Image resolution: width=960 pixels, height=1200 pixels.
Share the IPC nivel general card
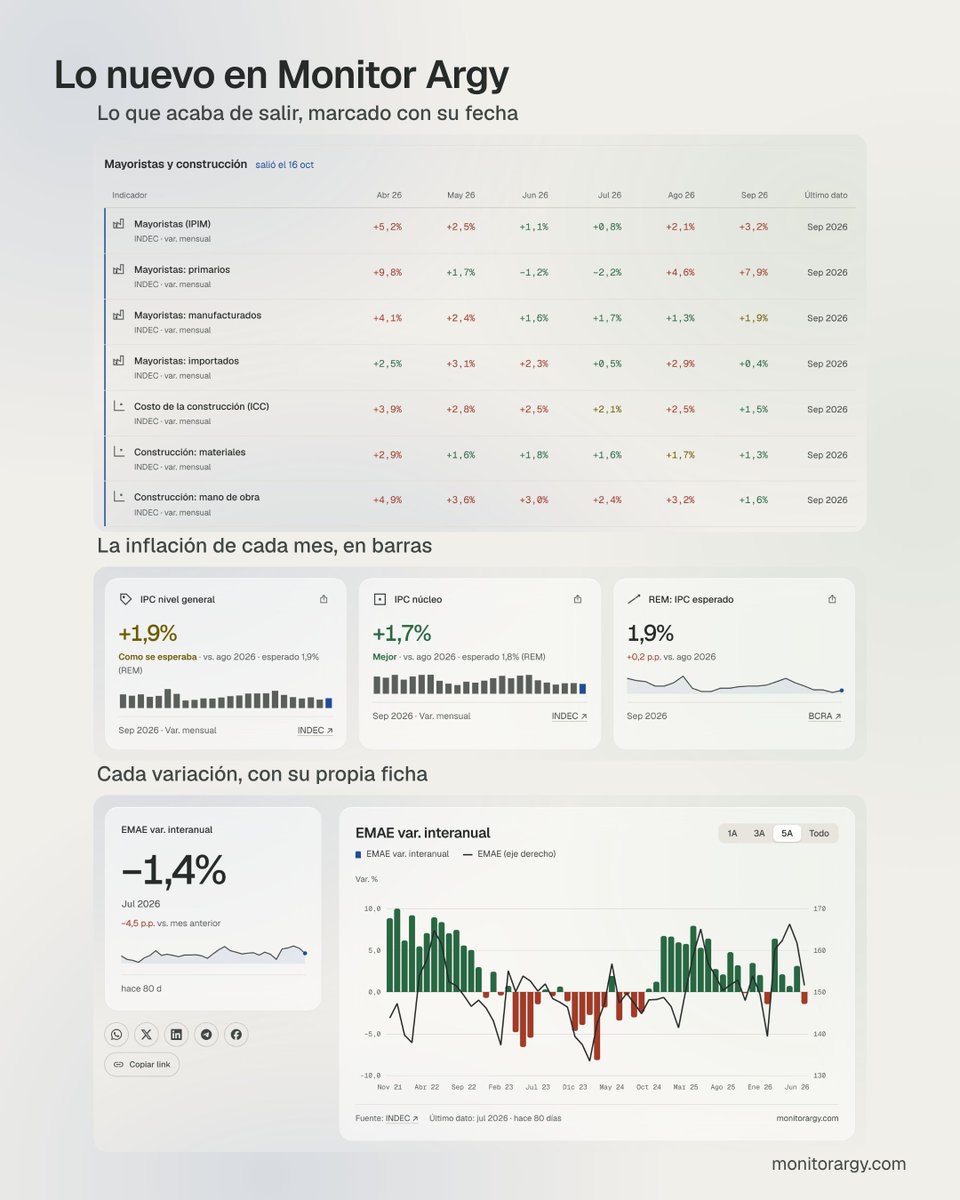[x=323, y=599]
